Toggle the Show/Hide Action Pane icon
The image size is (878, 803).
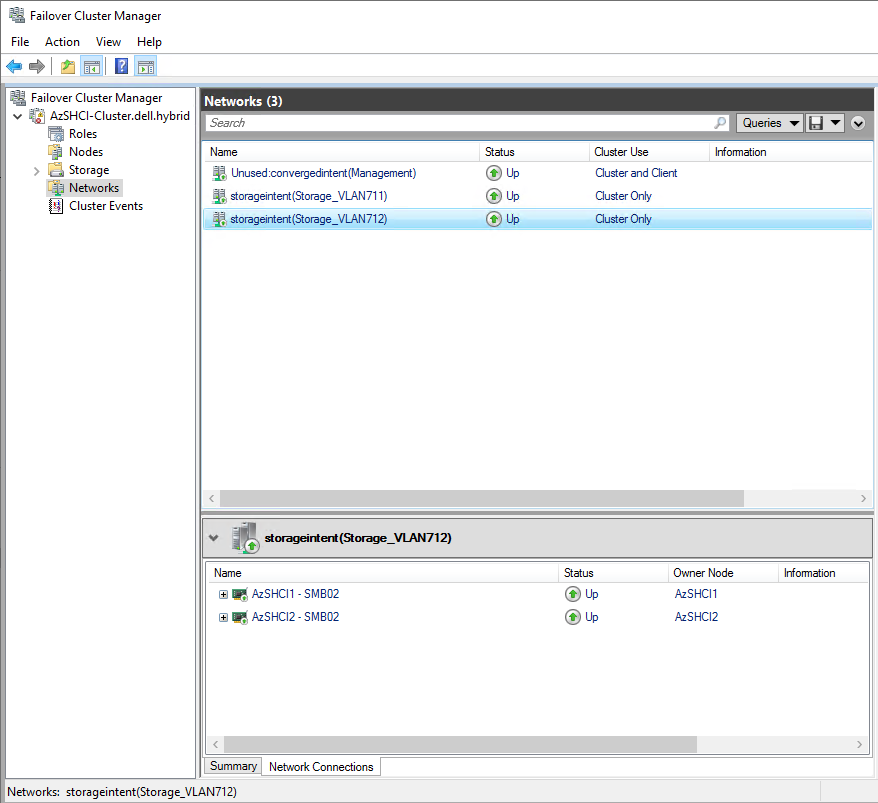[x=146, y=67]
